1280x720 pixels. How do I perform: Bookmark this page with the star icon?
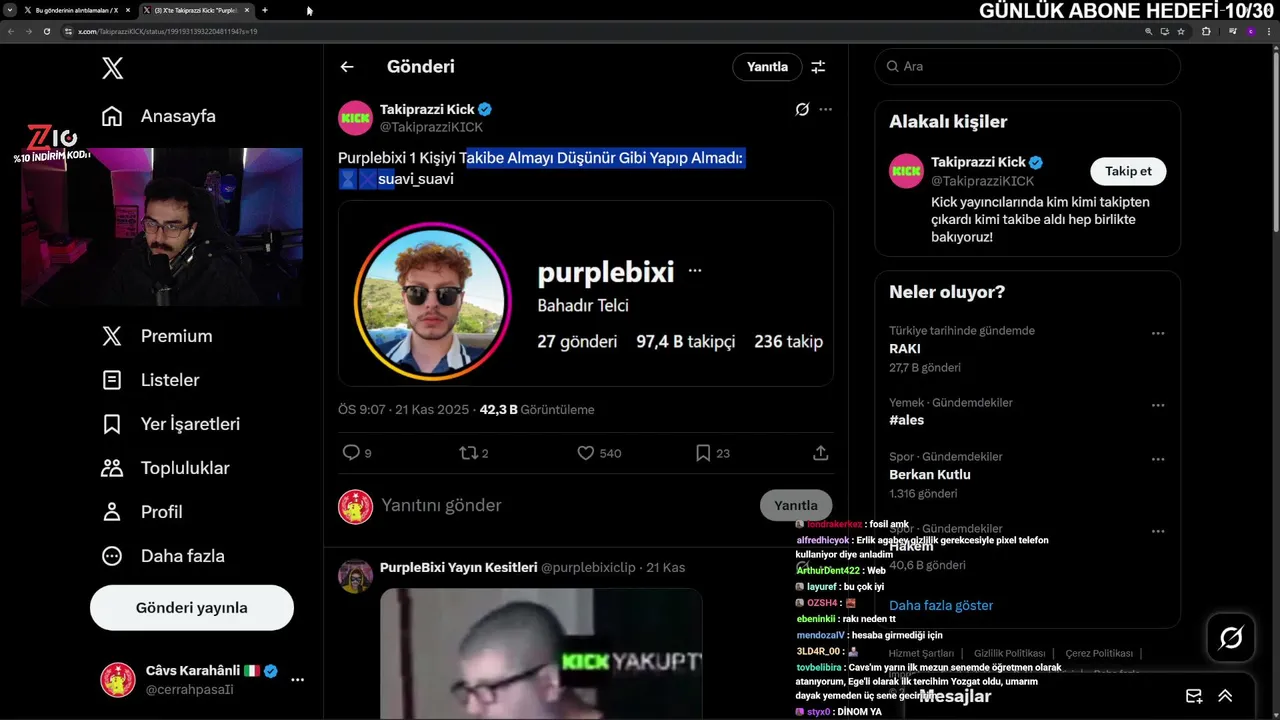1181,31
